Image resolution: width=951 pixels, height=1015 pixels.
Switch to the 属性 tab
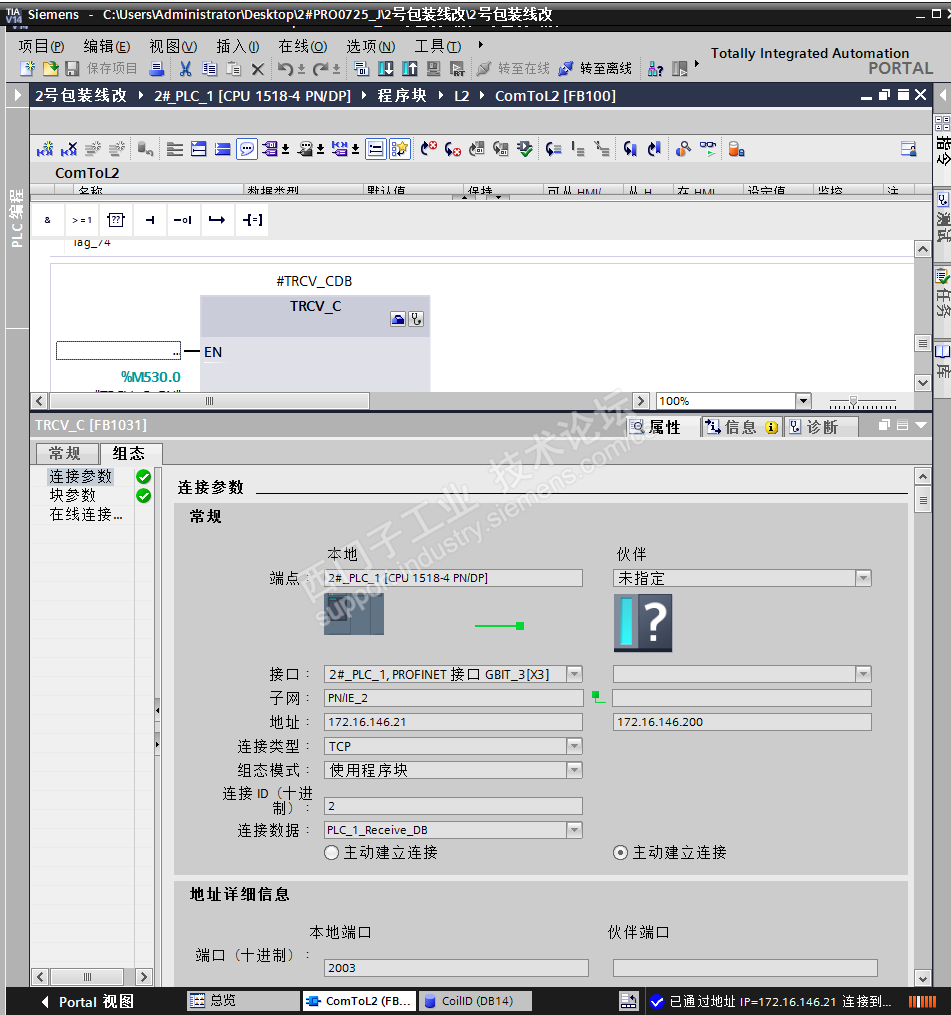coord(664,427)
